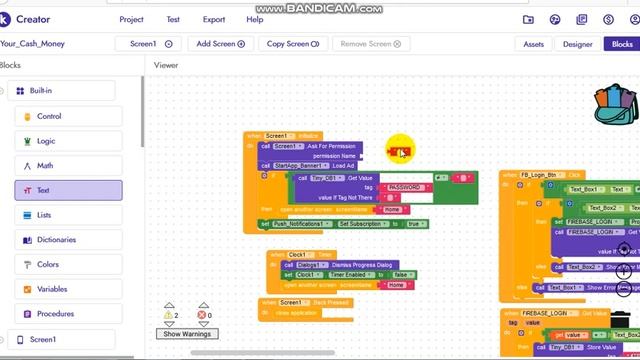This screenshot has height=360, width=640.
Task: Jump to previous warning using up arrow
Action: (x=169, y=305)
